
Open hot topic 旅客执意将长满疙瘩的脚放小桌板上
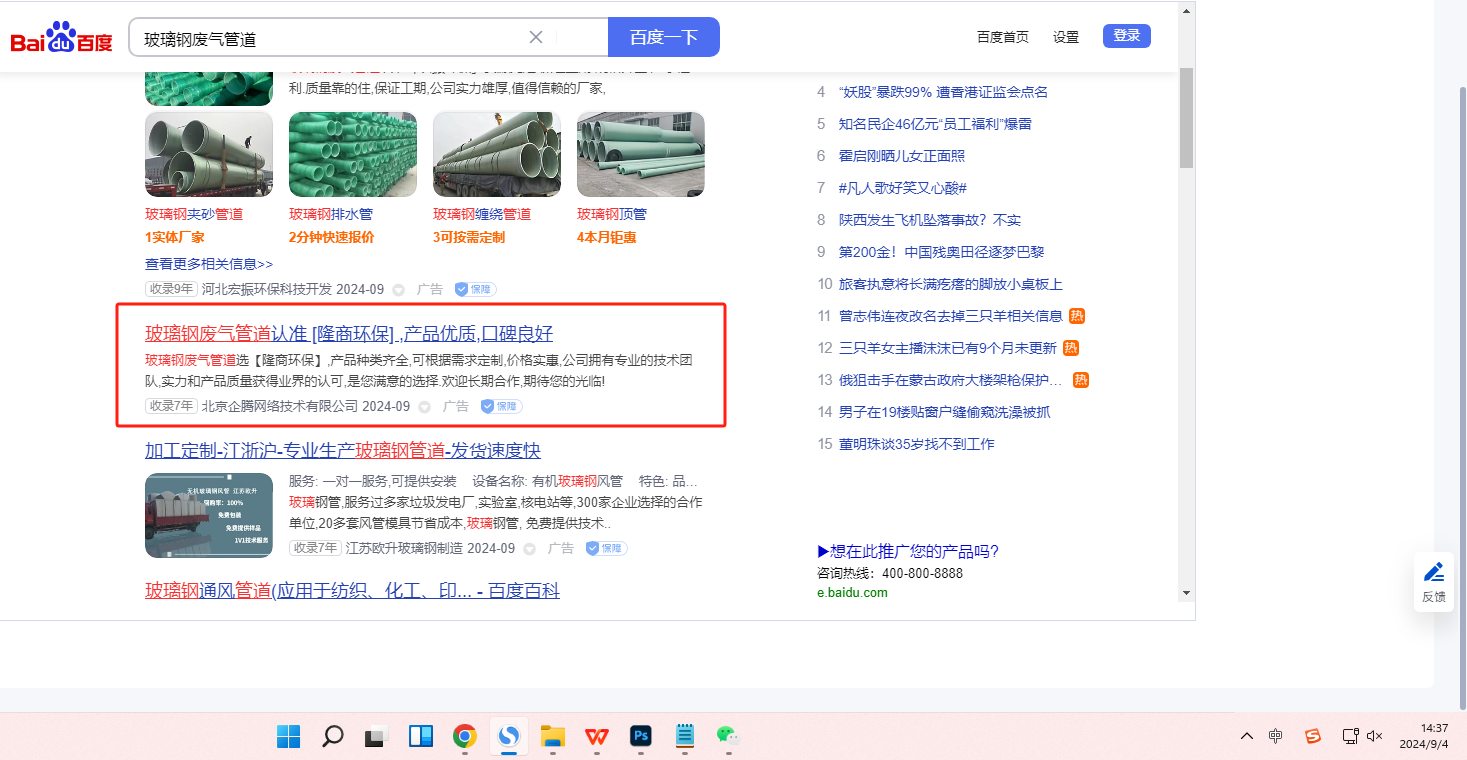coord(951,284)
